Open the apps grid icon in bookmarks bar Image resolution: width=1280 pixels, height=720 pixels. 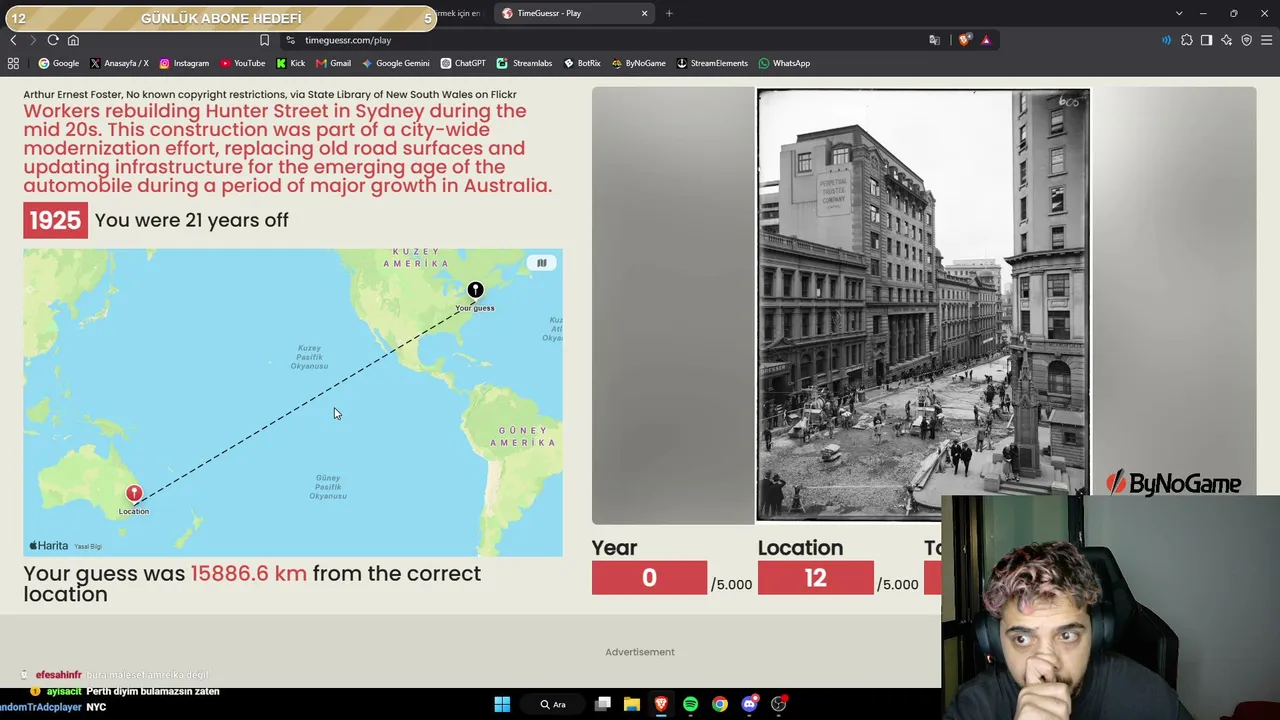pos(13,63)
